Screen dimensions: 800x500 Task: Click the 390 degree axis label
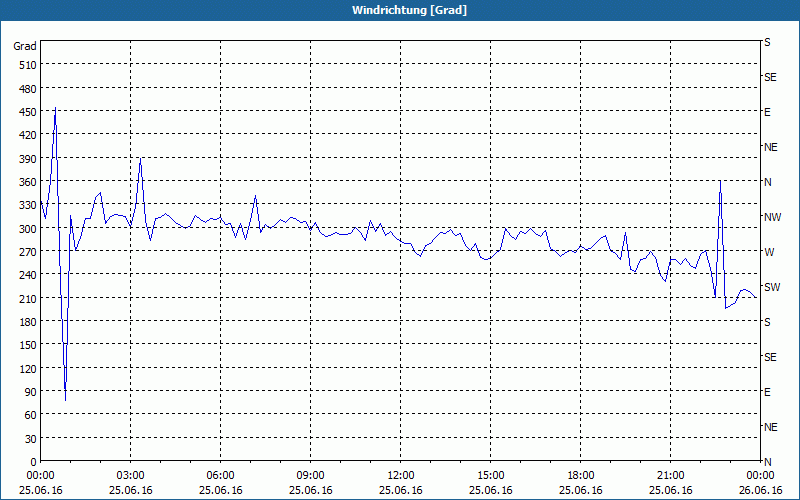[x=29, y=159]
